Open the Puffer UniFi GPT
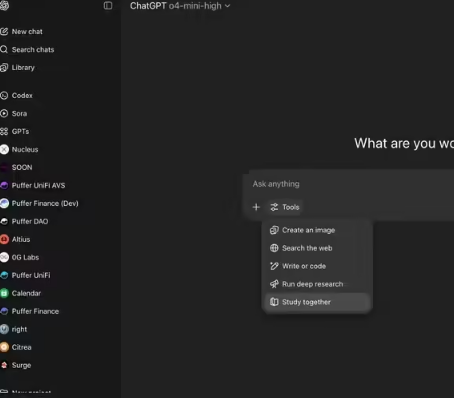The image size is (454, 398). point(31,276)
